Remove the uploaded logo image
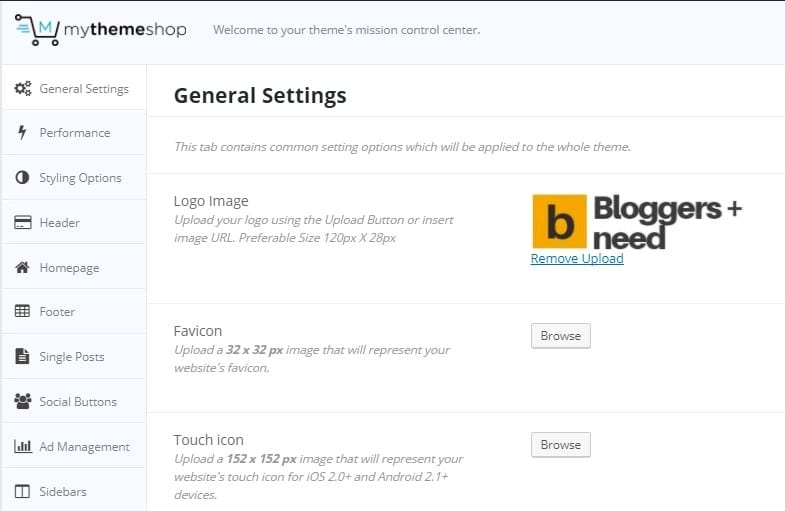 click(577, 259)
